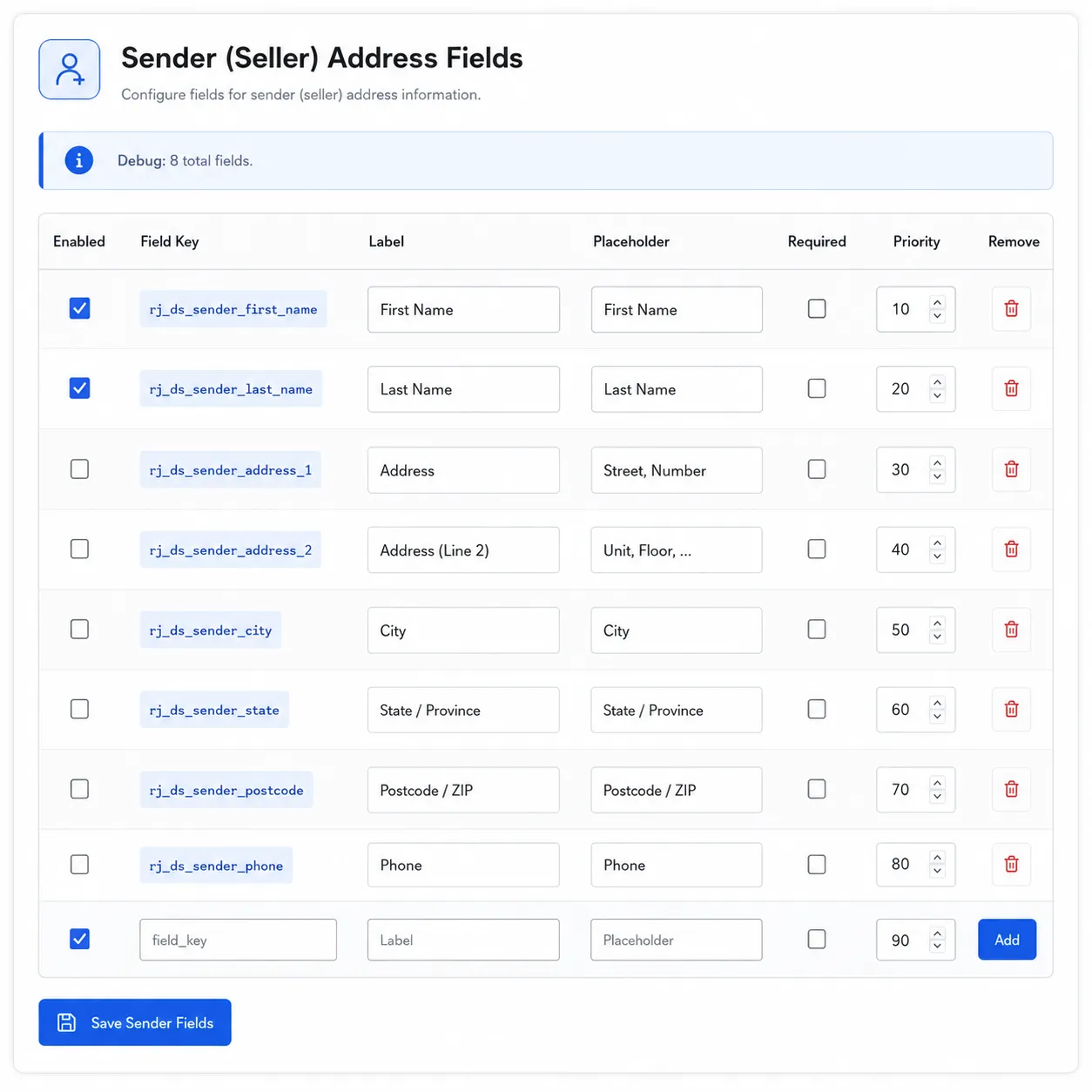Screen dimensions: 1092x1092
Task: Set Address (Line 2) as required
Action: pos(817,549)
